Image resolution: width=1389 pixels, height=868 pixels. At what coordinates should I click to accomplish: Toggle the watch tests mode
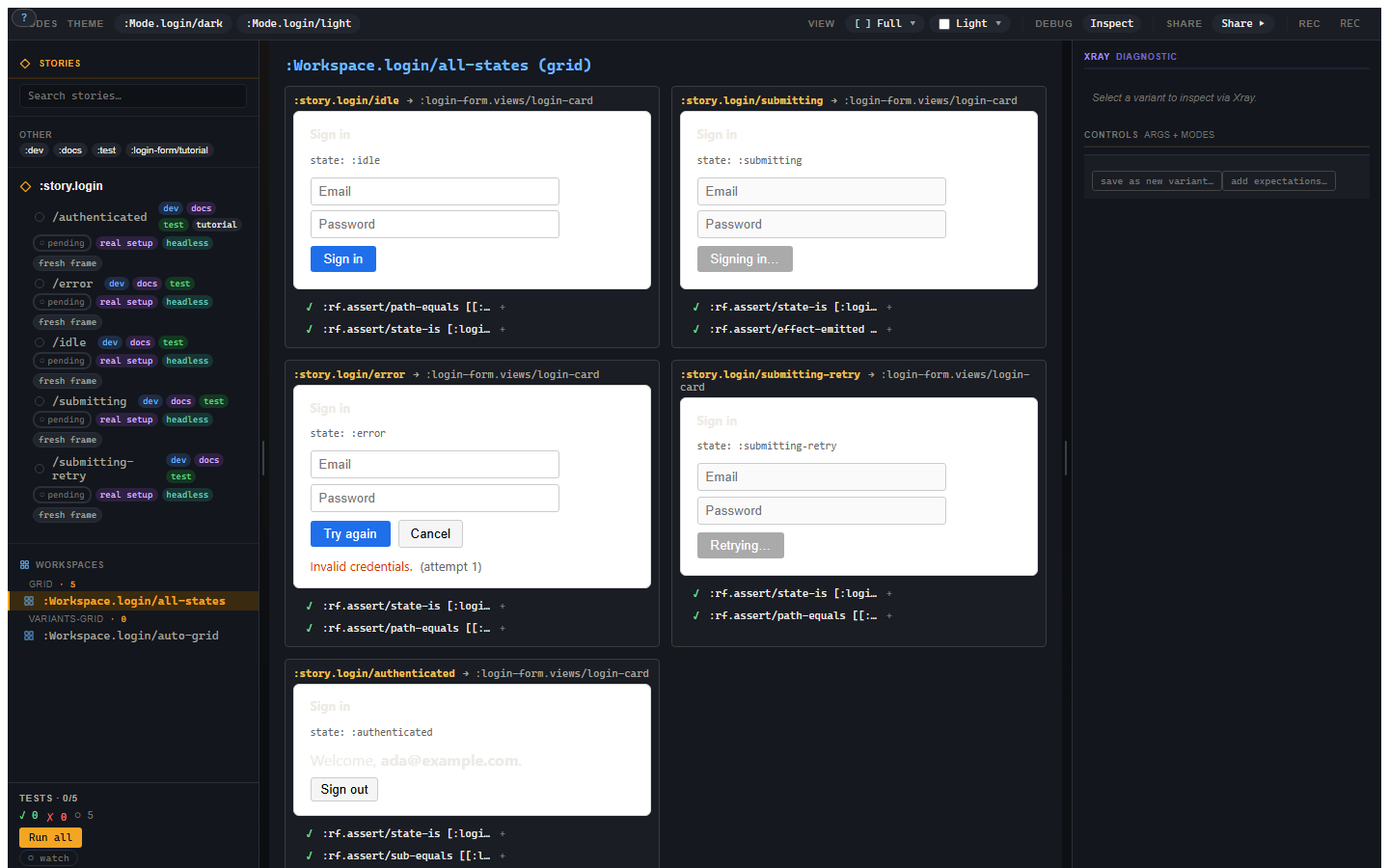coord(48,858)
